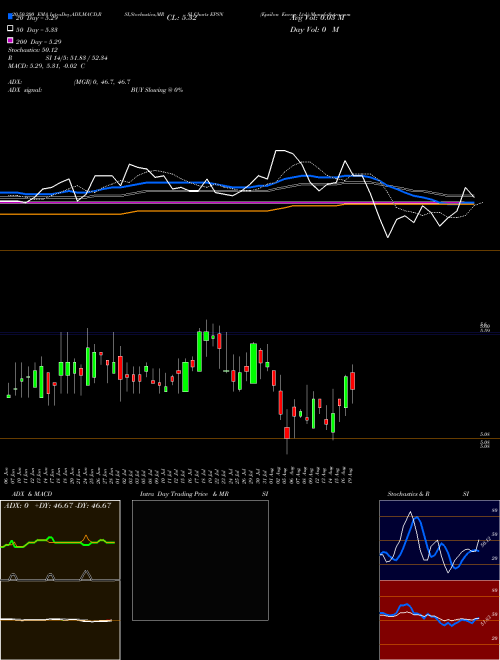500x660 pixels.
Task: Open the red RSI indicator chart
Action: pyautogui.click(x=439, y=620)
